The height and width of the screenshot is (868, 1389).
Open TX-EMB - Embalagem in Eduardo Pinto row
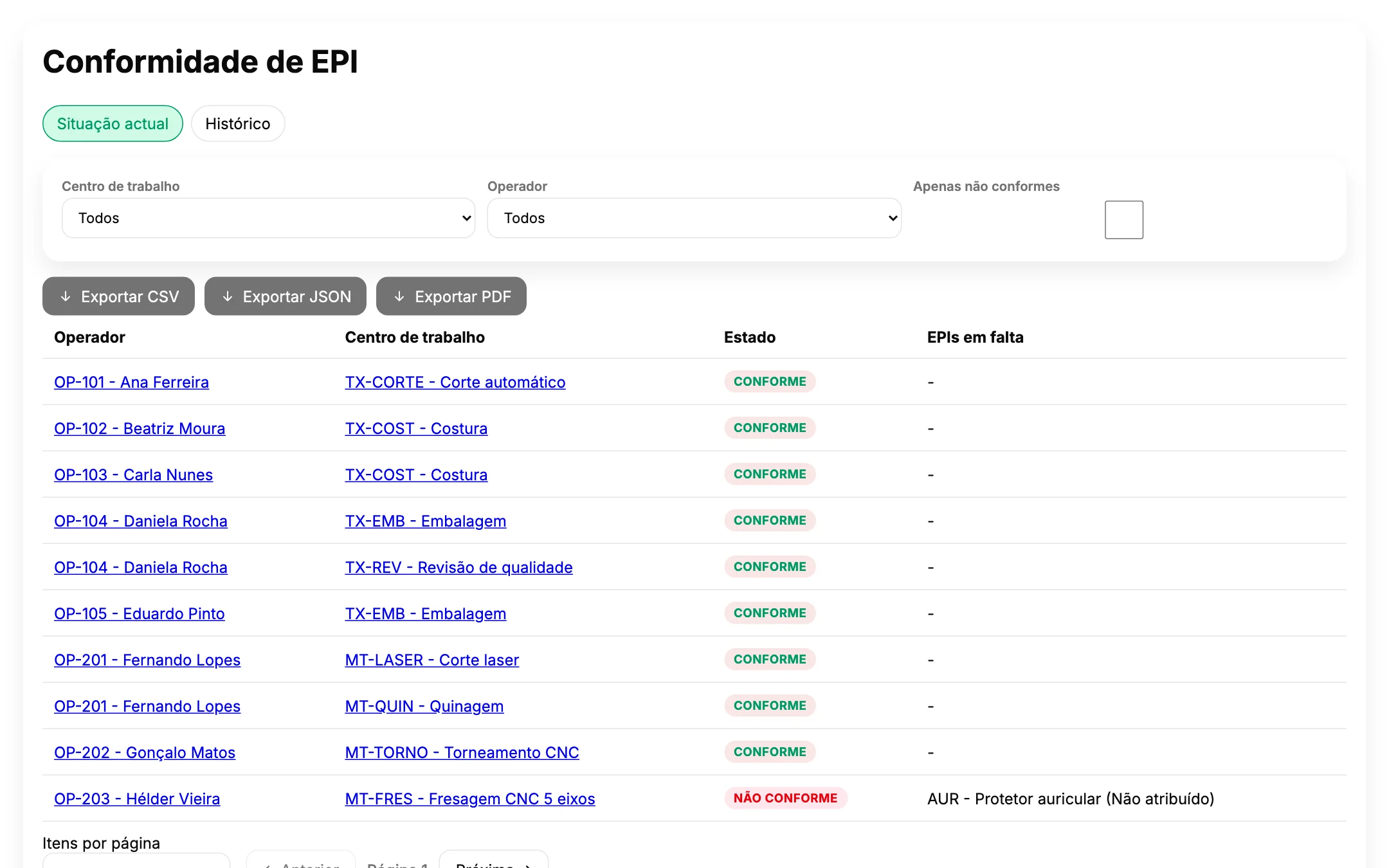tap(426, 613)
